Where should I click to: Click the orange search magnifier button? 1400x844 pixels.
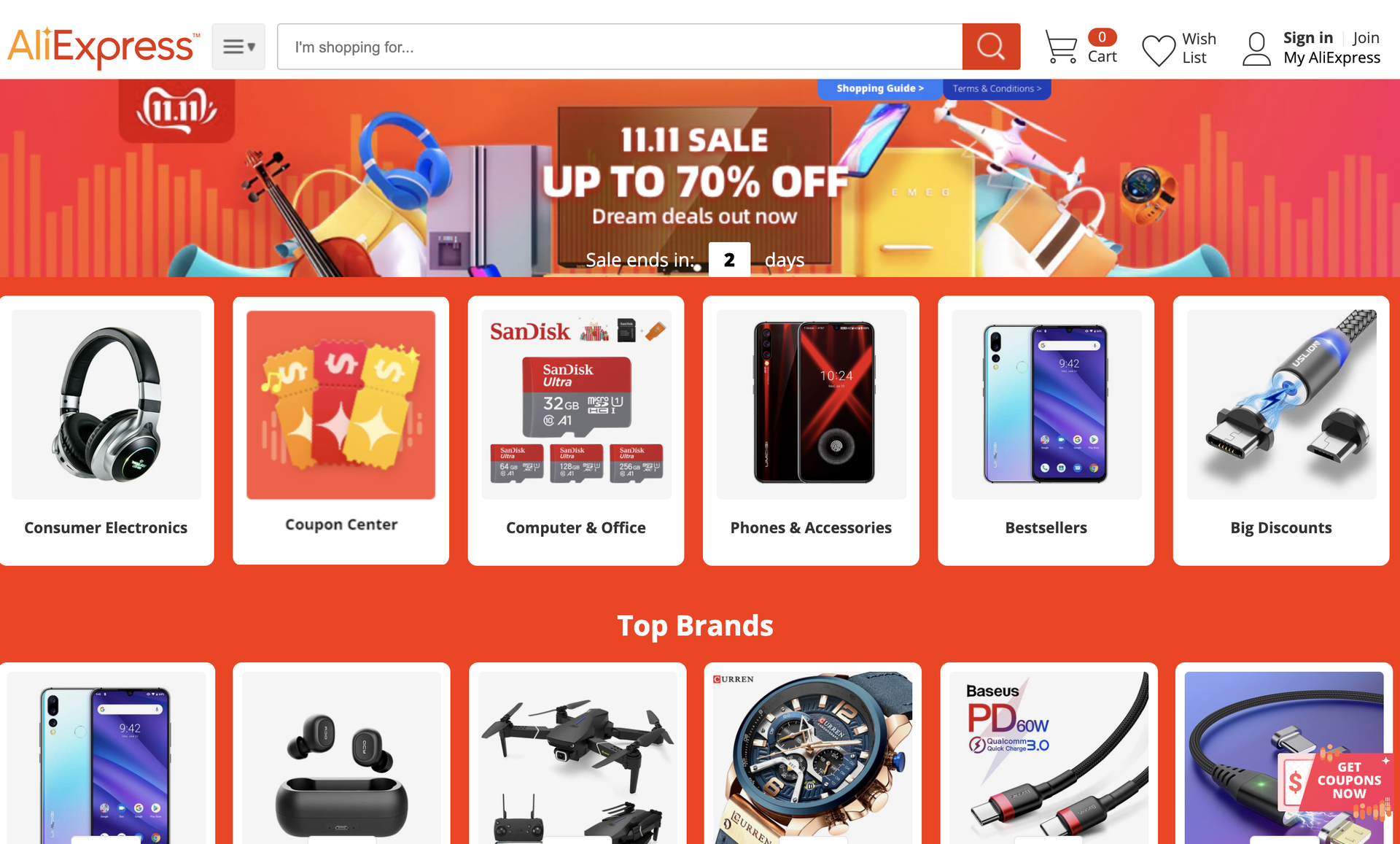point(990,47)
